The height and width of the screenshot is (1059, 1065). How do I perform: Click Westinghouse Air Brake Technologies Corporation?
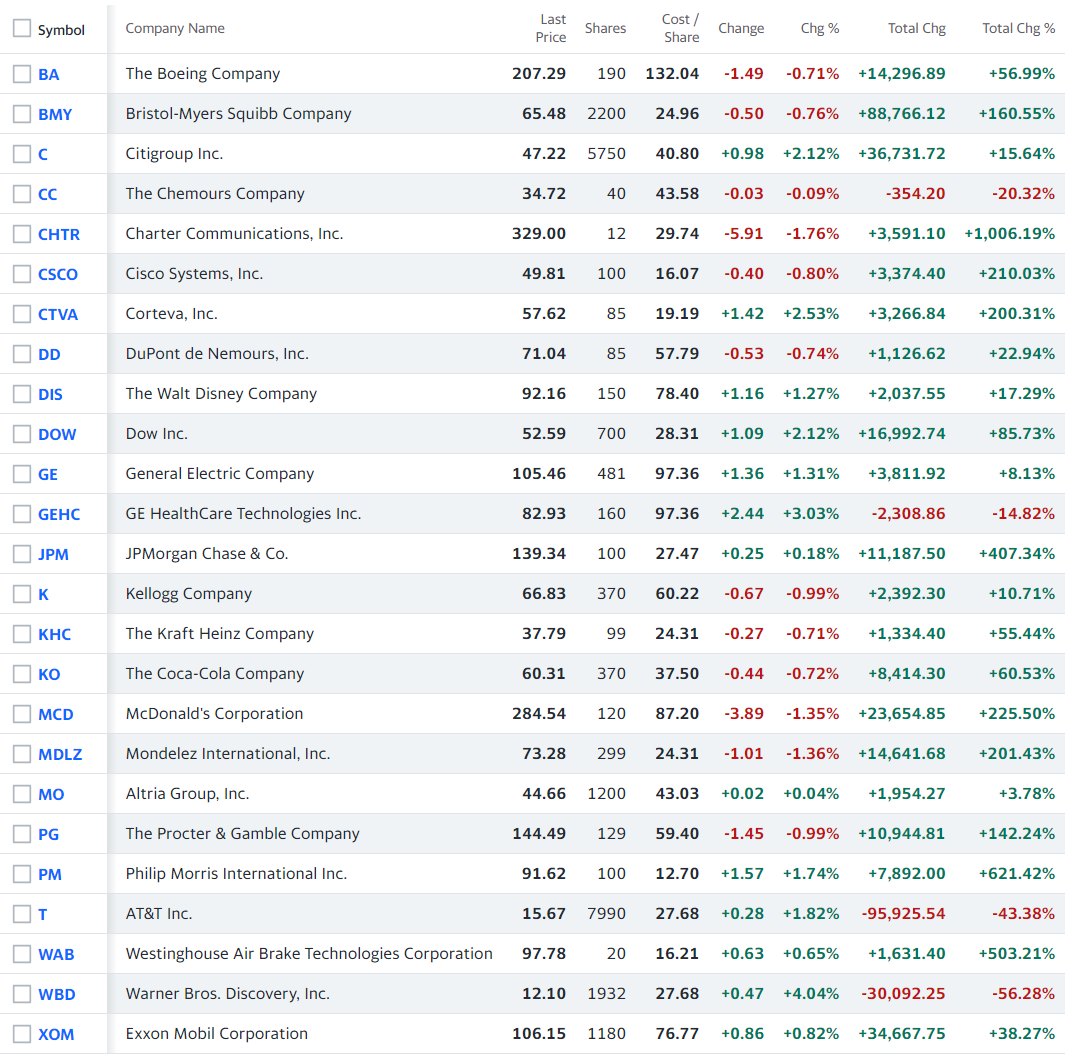click(309, 954)
